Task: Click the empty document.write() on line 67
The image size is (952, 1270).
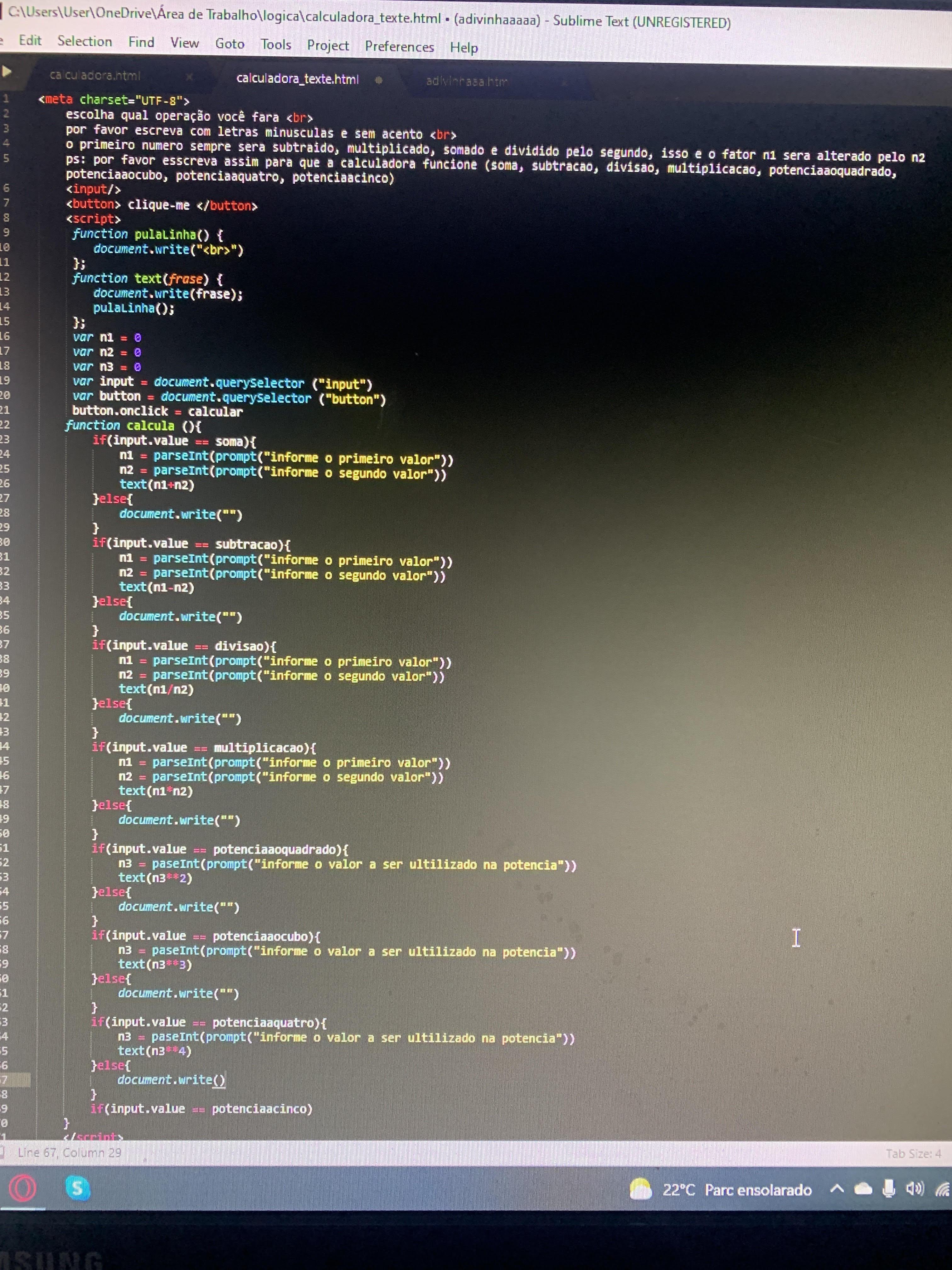Action: (172, 1080)
